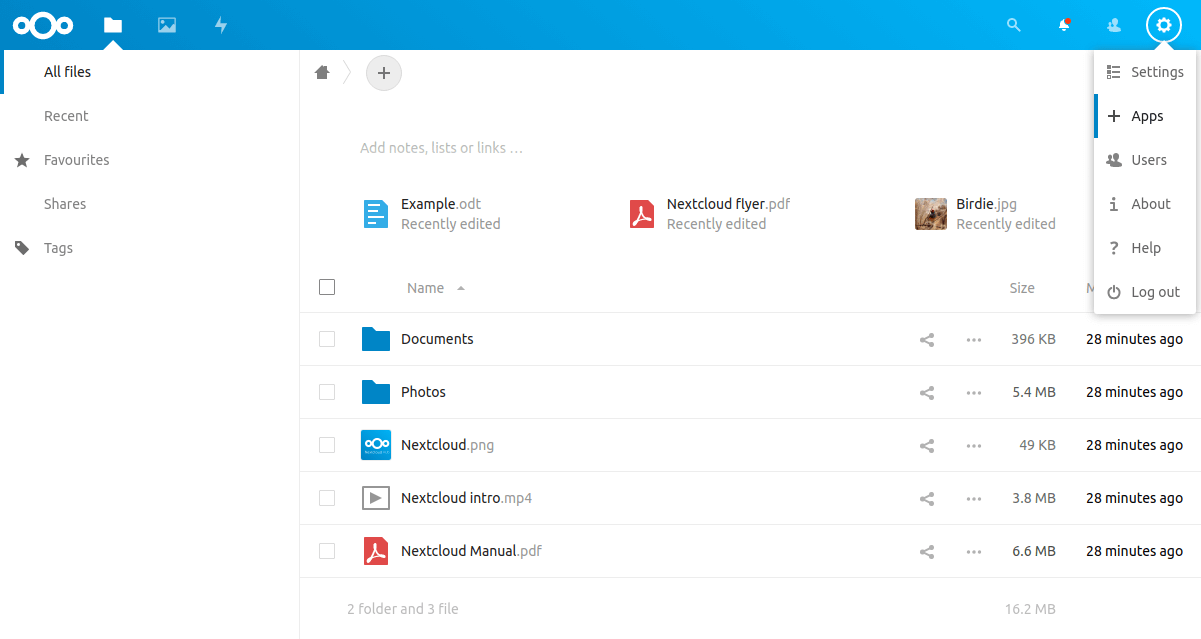Open the Gallery app icon

point(166,25)
